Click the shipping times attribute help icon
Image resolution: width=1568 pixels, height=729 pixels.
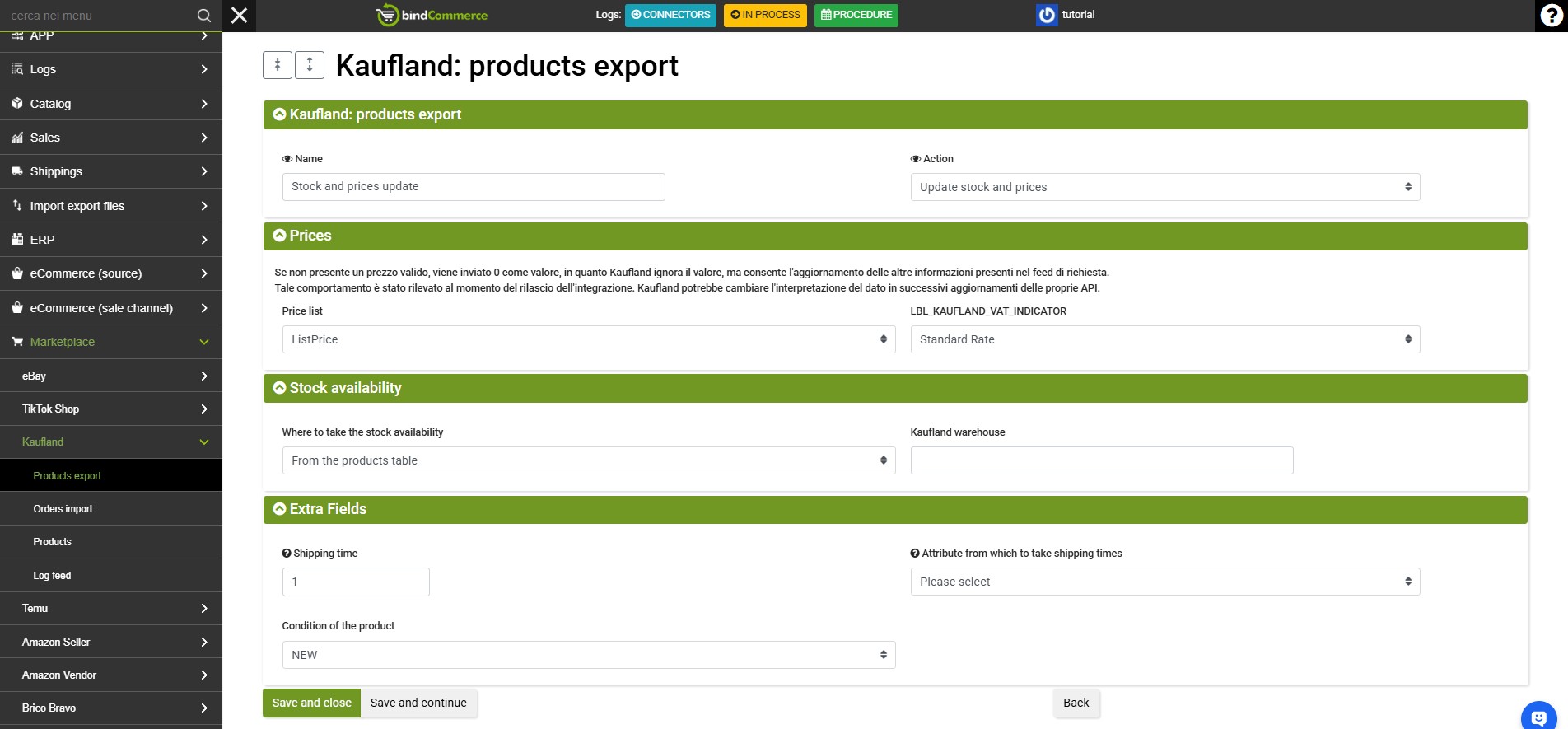915,554
